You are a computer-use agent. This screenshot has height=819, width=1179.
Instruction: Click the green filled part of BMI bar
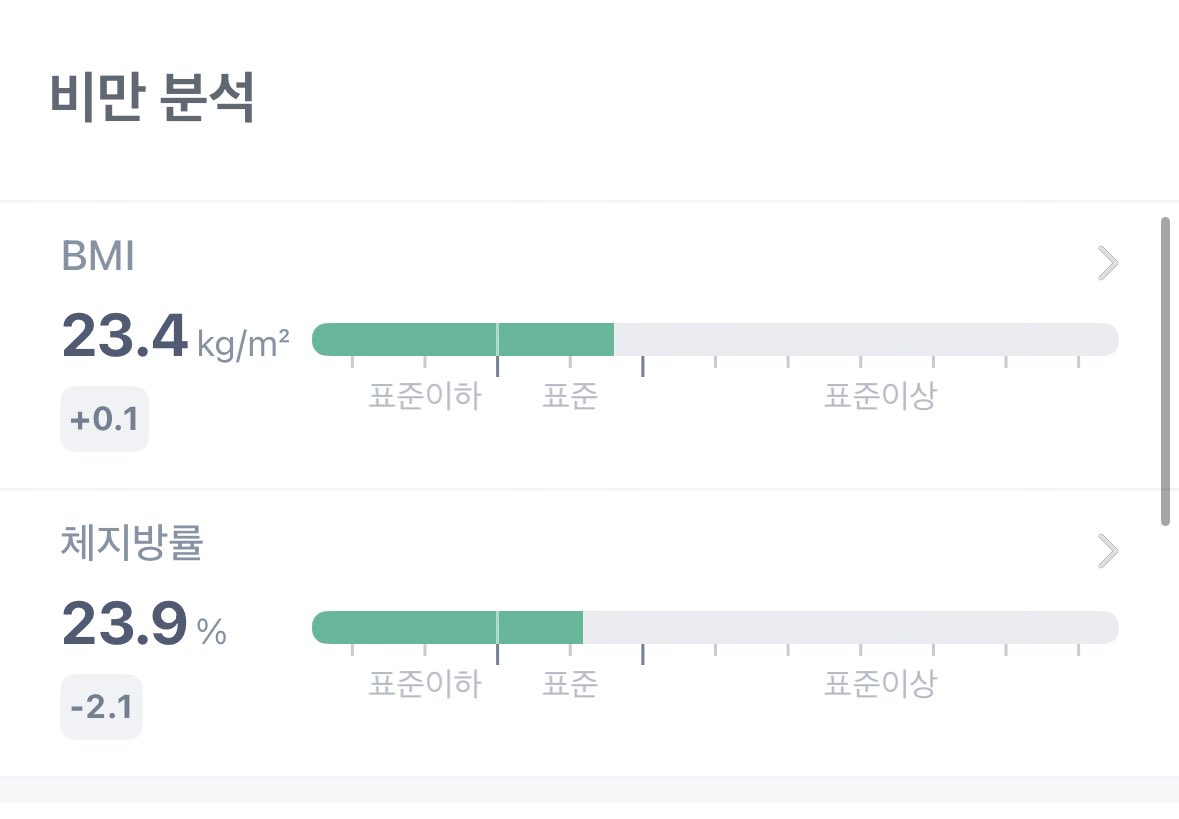[x=462, y=340]
